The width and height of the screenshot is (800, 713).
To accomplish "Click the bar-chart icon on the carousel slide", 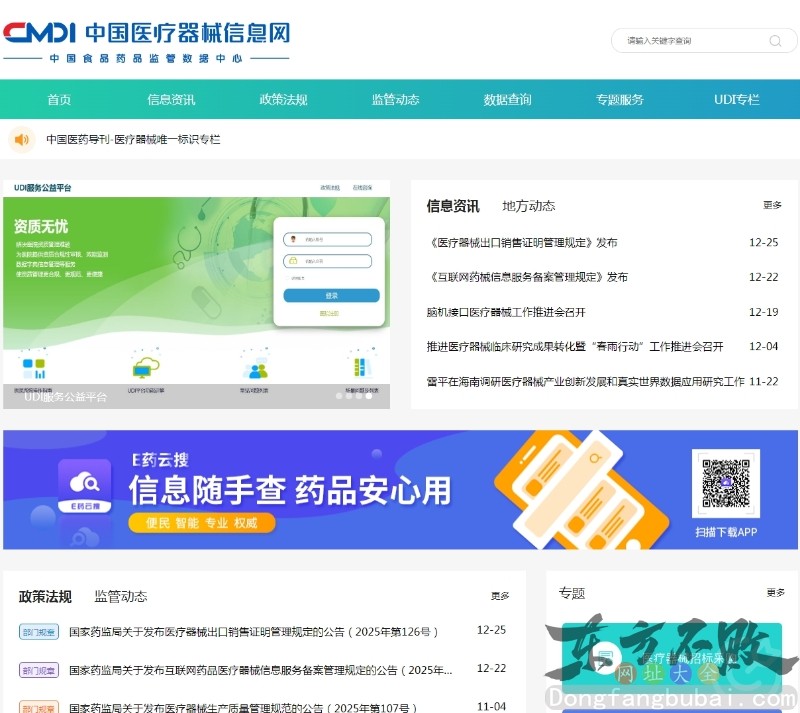I will 35,367.
